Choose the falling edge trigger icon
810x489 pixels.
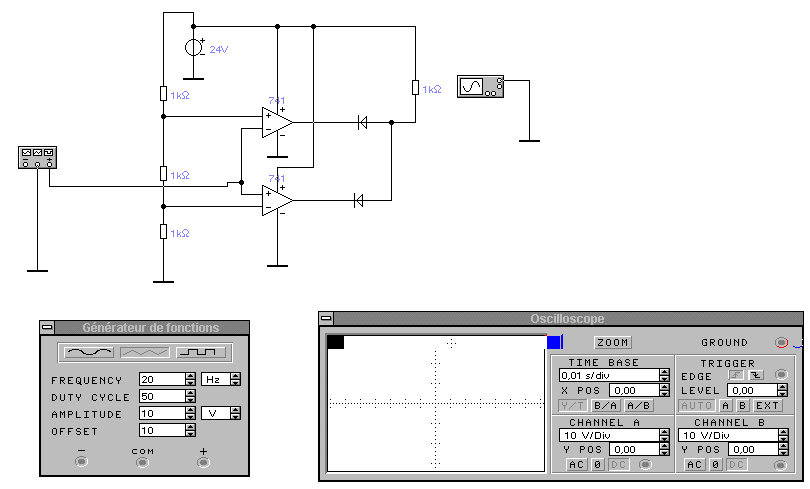tap(756, 376)
